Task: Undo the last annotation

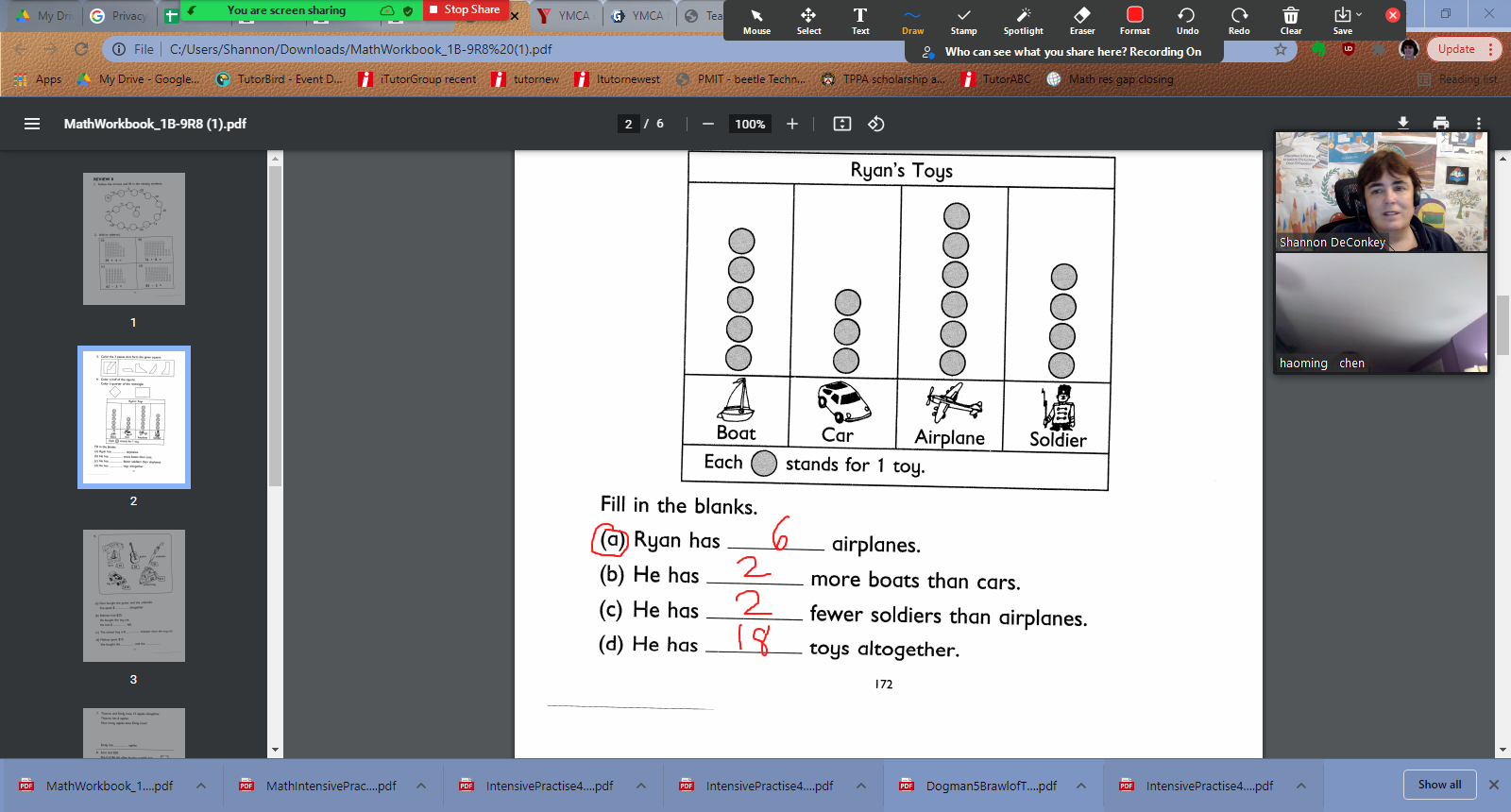Action: (x=1187, y=21)
